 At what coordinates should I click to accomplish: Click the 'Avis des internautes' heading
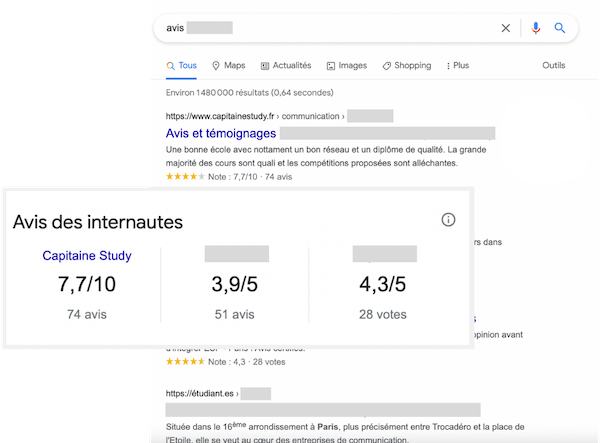pyautogui.click(x=98, y=222)
